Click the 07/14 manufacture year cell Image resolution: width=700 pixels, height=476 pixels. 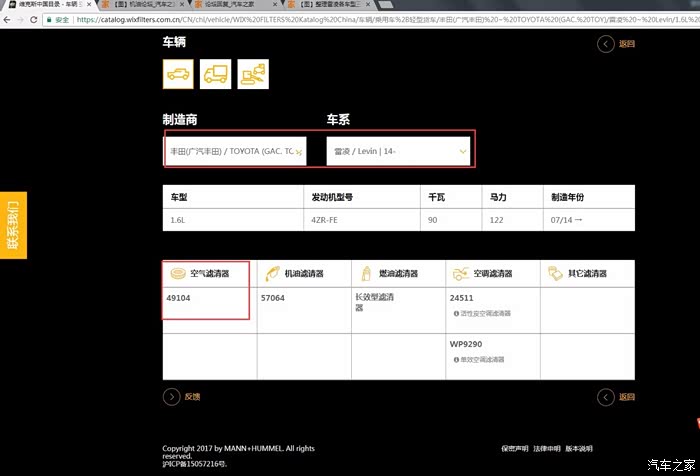pyautogui.click(x=589, y=220)
